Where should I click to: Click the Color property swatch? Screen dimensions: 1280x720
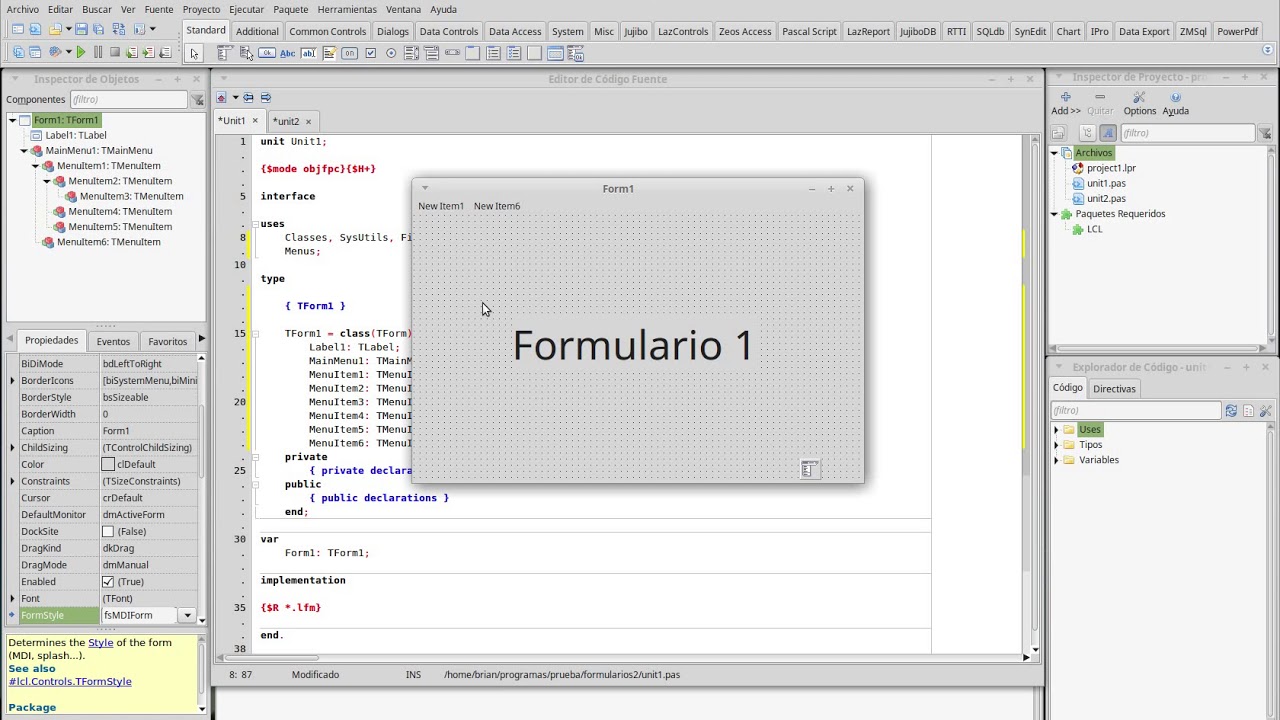pyautogui.click(x=108, y=464)
